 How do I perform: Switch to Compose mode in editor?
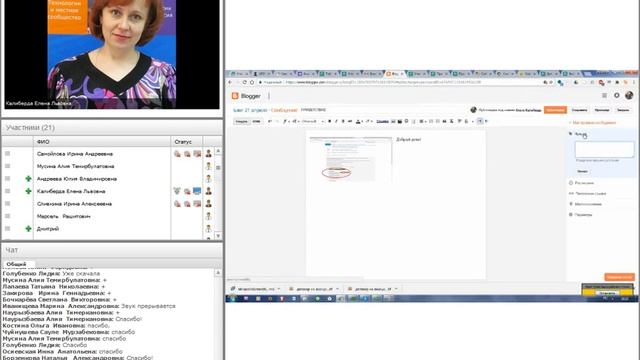coord(241,121)
